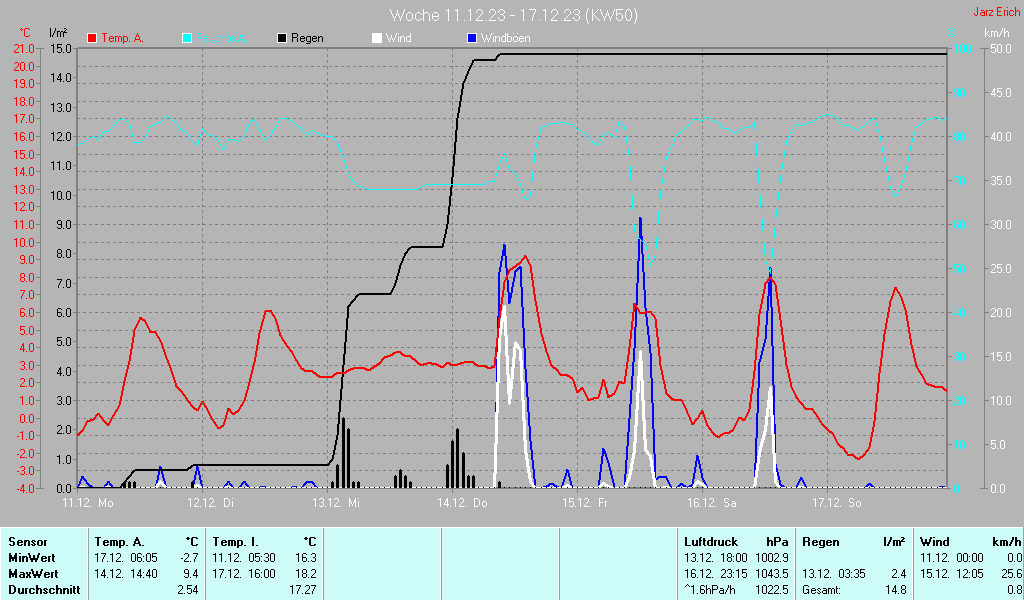The width and height of the screenshot is (1024, 600).
Task: Click the '15.12. 12:05' wind maximum timestamp
Action: [952, 574]
